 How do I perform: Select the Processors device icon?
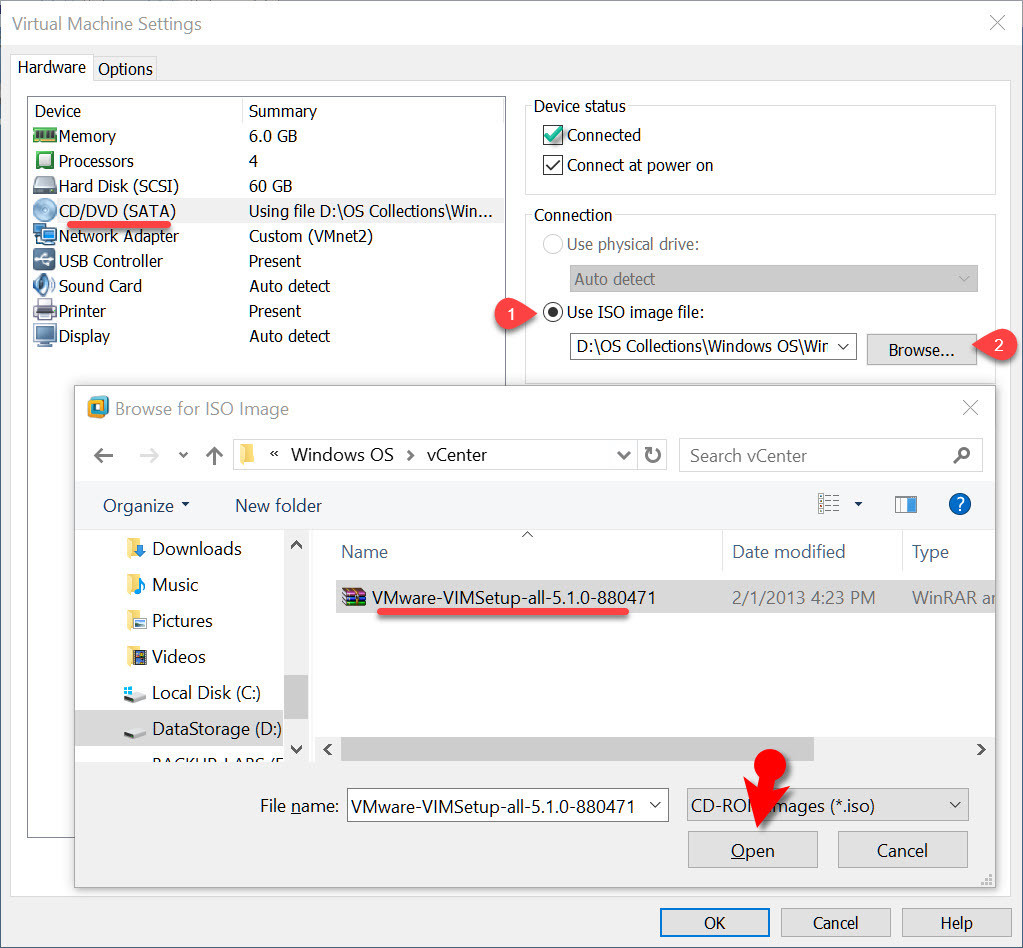coord(44,160)
